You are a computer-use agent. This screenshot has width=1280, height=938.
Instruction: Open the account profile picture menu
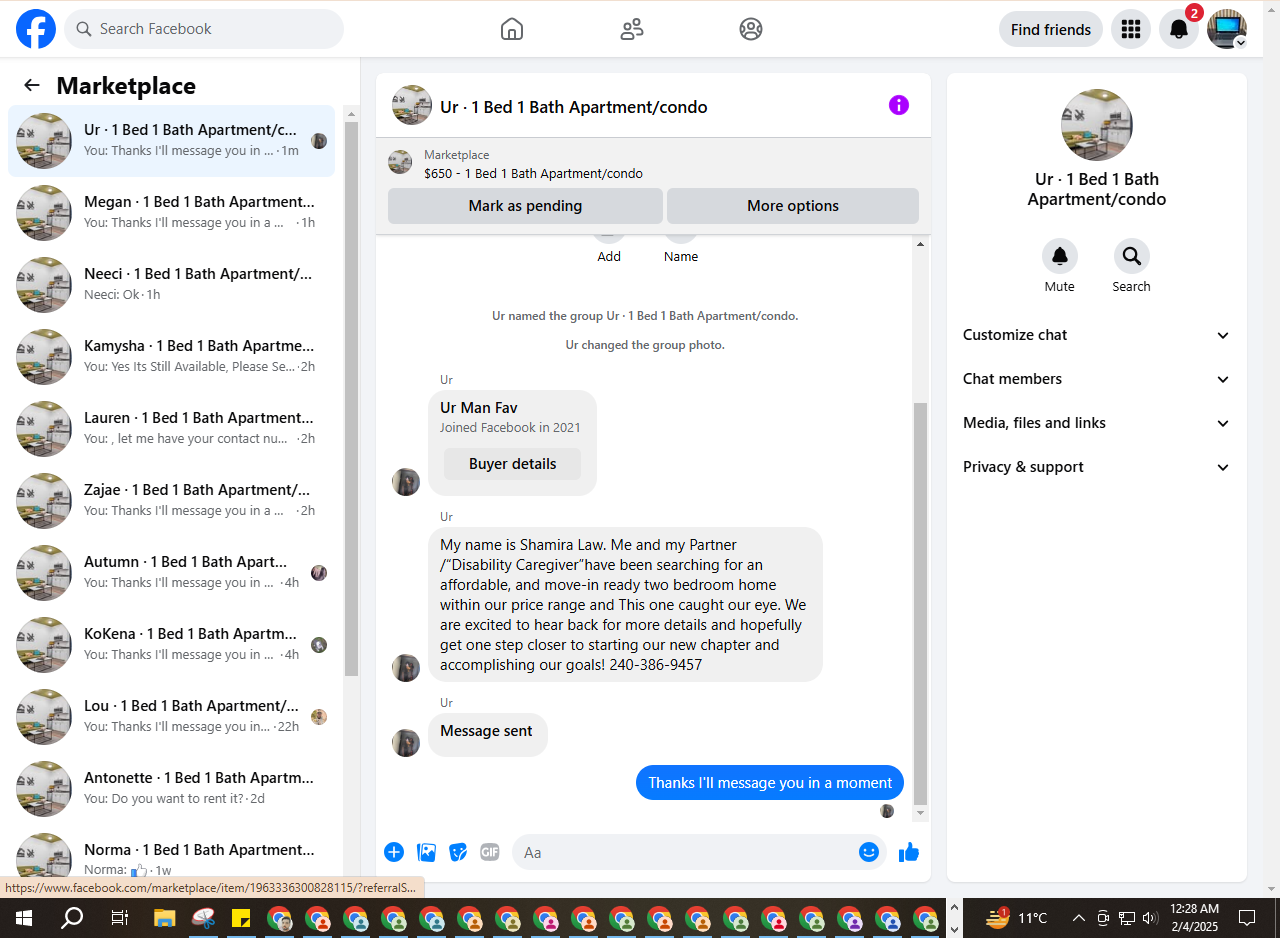click(1227, 29)
